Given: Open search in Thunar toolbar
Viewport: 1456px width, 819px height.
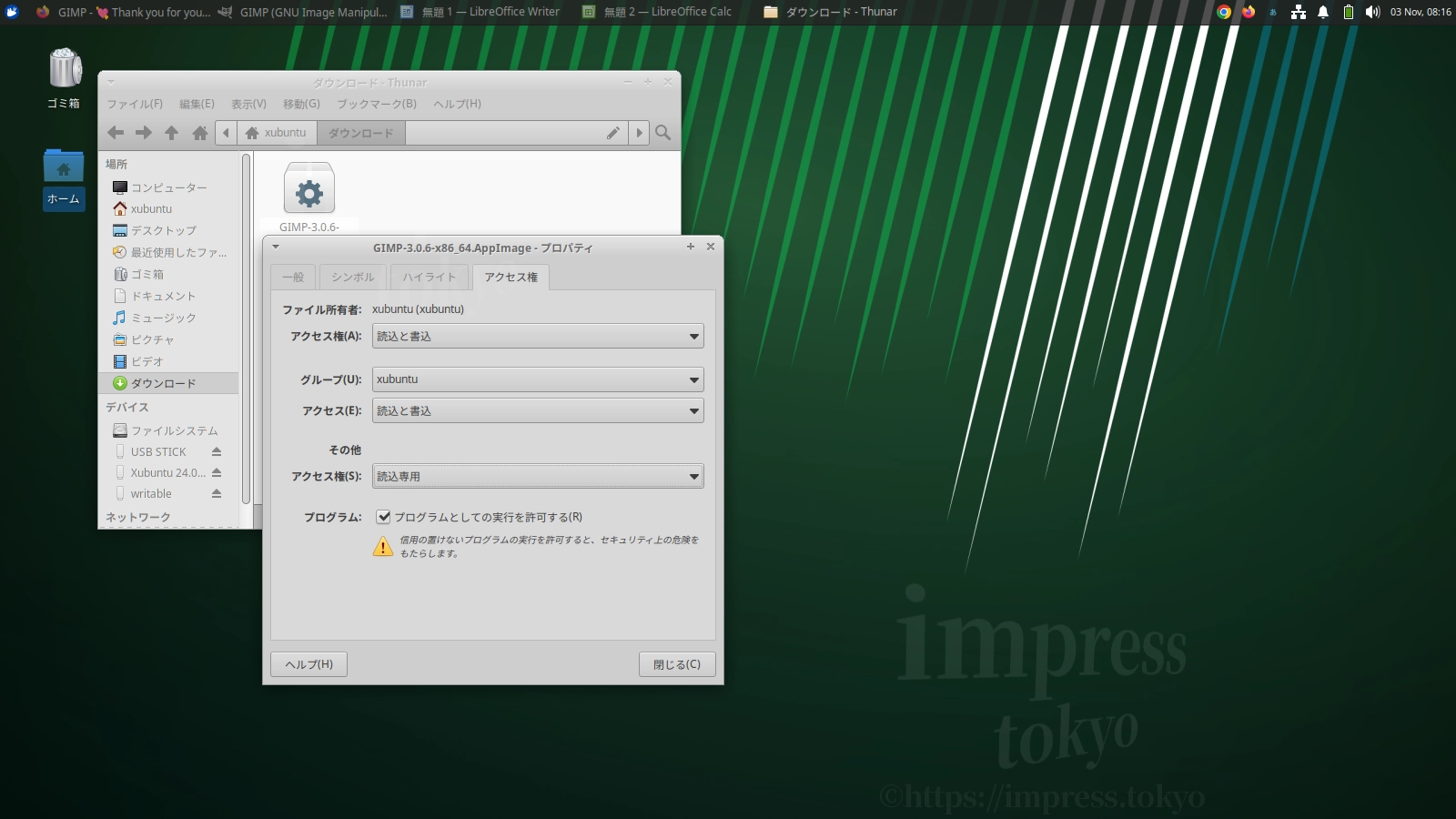Looking at the screenshot, I should pyautogui.click(x=663, y=133).
